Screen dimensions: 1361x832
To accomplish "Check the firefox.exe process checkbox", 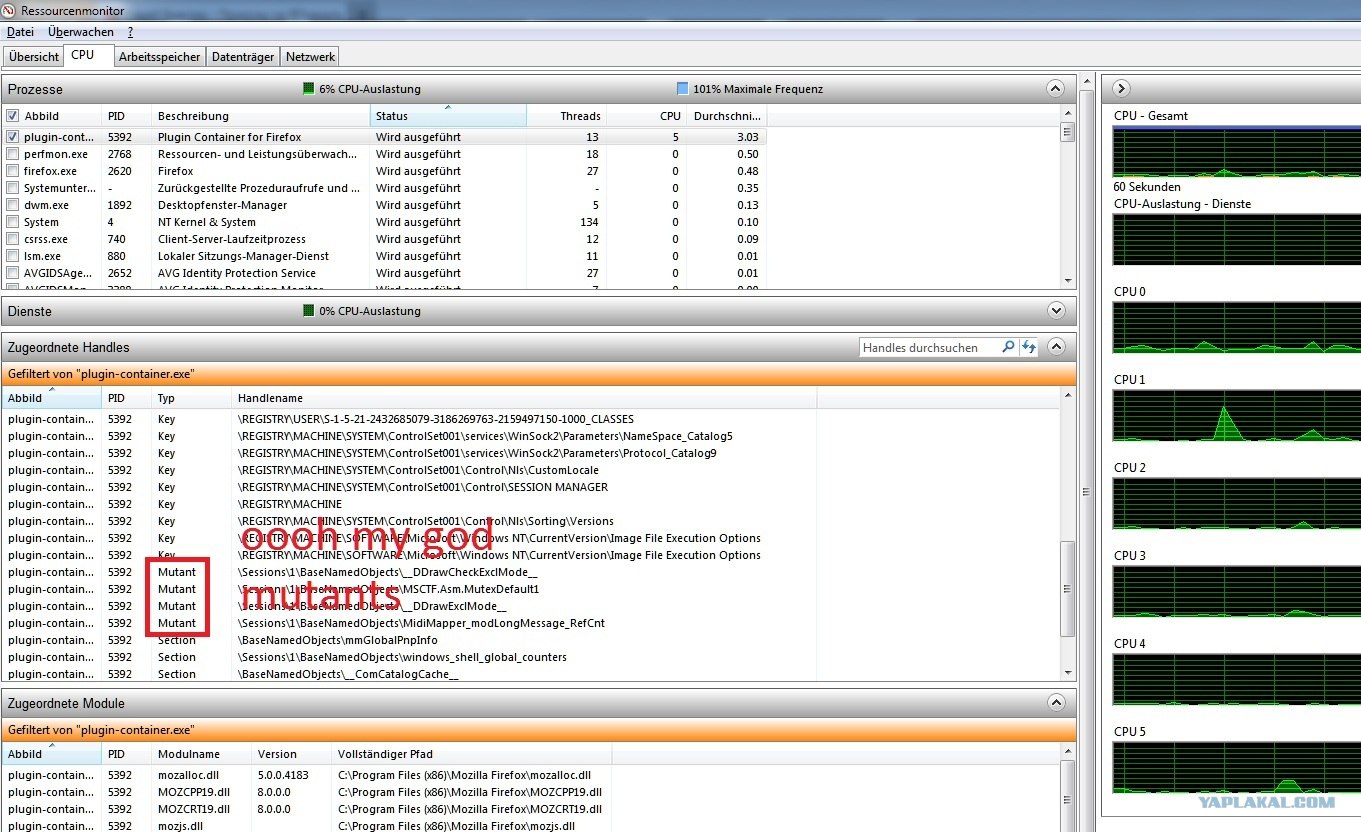I will [x=12, y=171].
